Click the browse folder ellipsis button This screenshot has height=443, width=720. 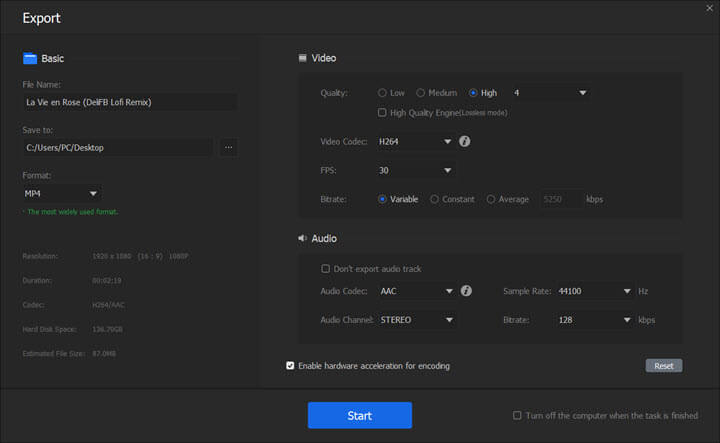coord(228,147)
